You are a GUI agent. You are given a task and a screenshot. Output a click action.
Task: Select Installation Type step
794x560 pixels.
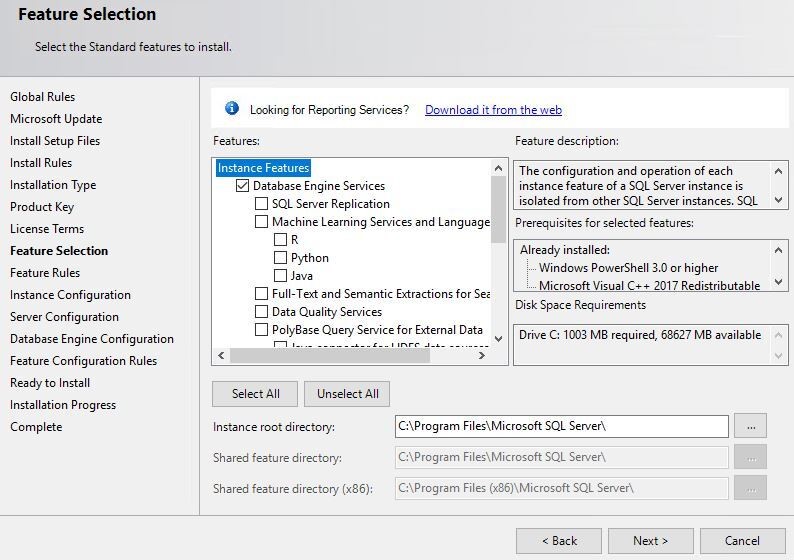(53, 185)
